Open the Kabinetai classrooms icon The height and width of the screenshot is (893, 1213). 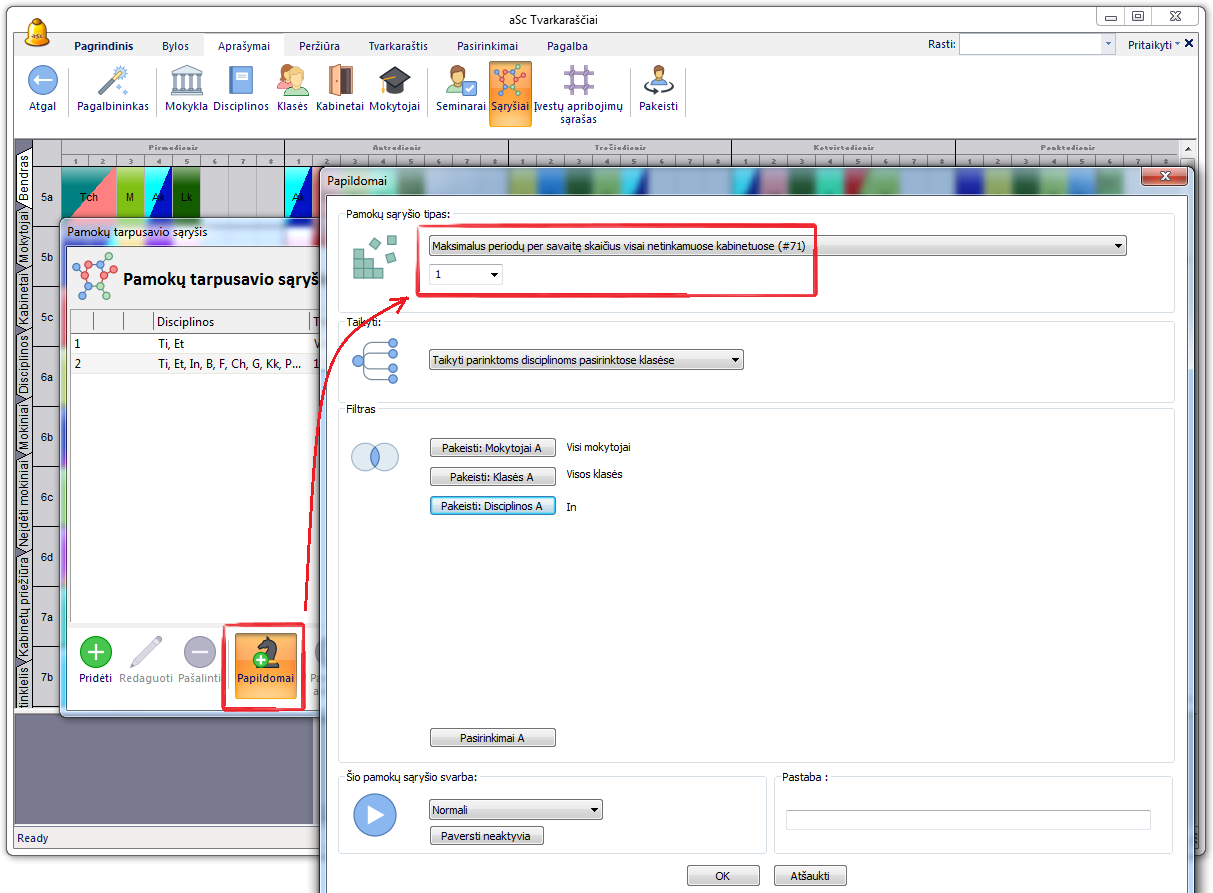point(340,82)
